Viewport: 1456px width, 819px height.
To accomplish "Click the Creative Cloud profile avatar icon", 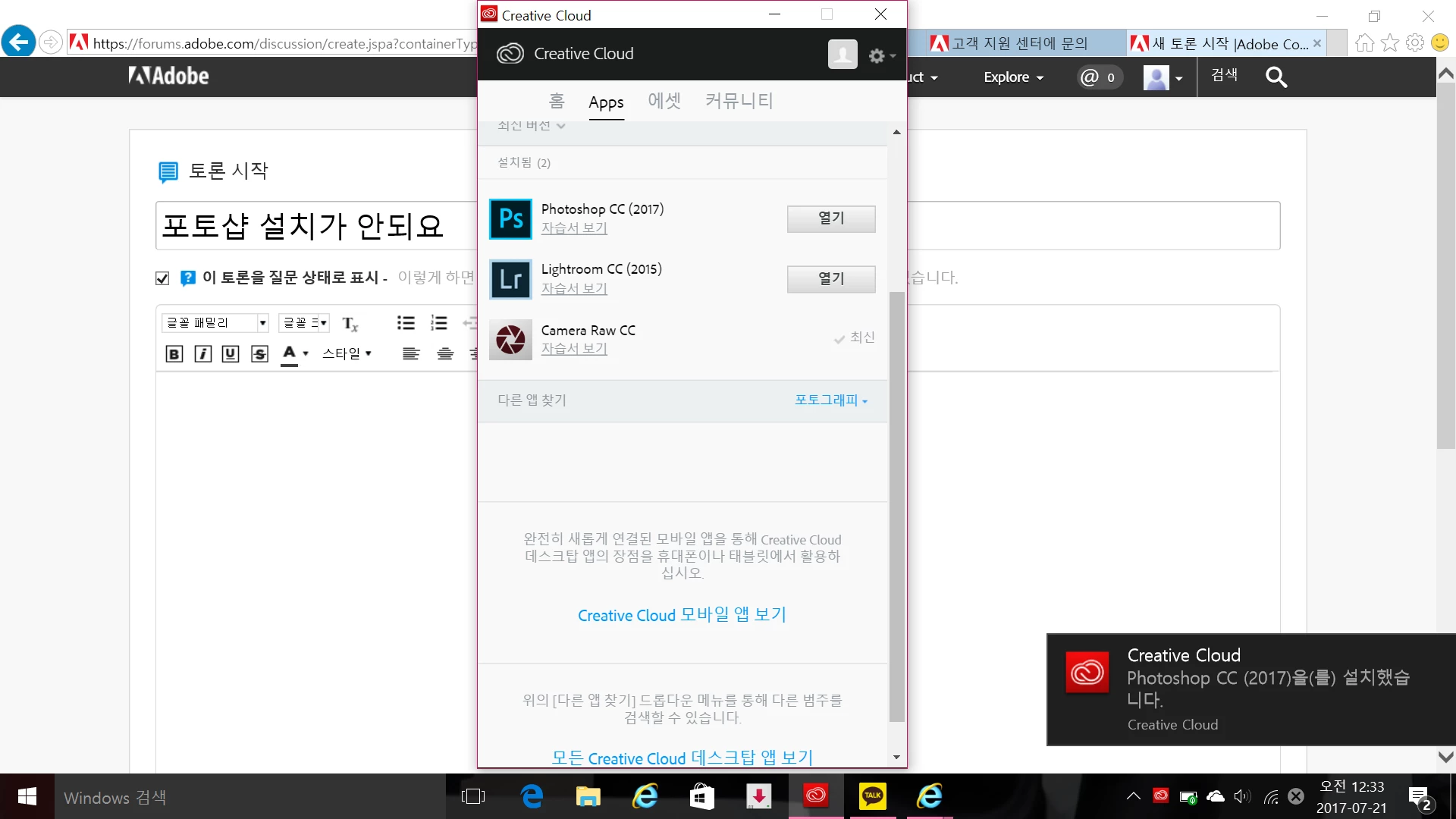I will tap(842, 55).
